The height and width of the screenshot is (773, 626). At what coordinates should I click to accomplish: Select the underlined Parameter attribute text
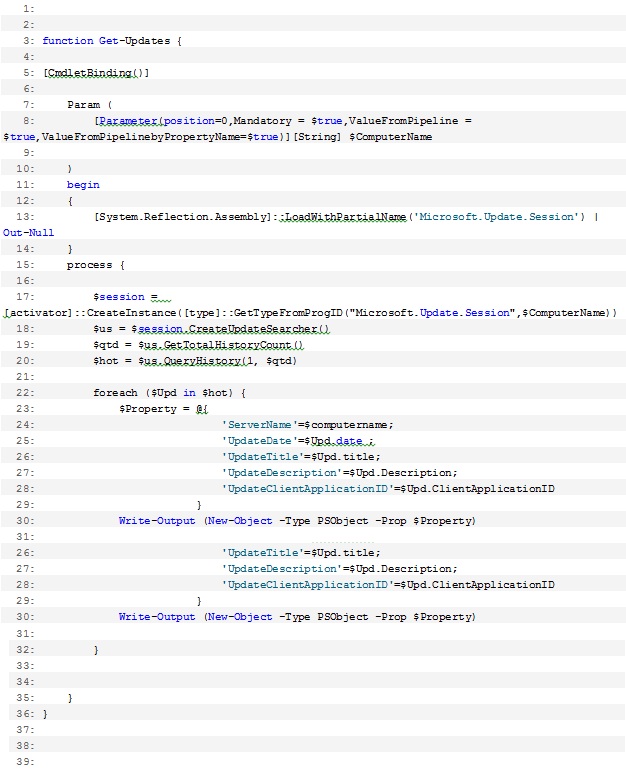pos(128,120)
